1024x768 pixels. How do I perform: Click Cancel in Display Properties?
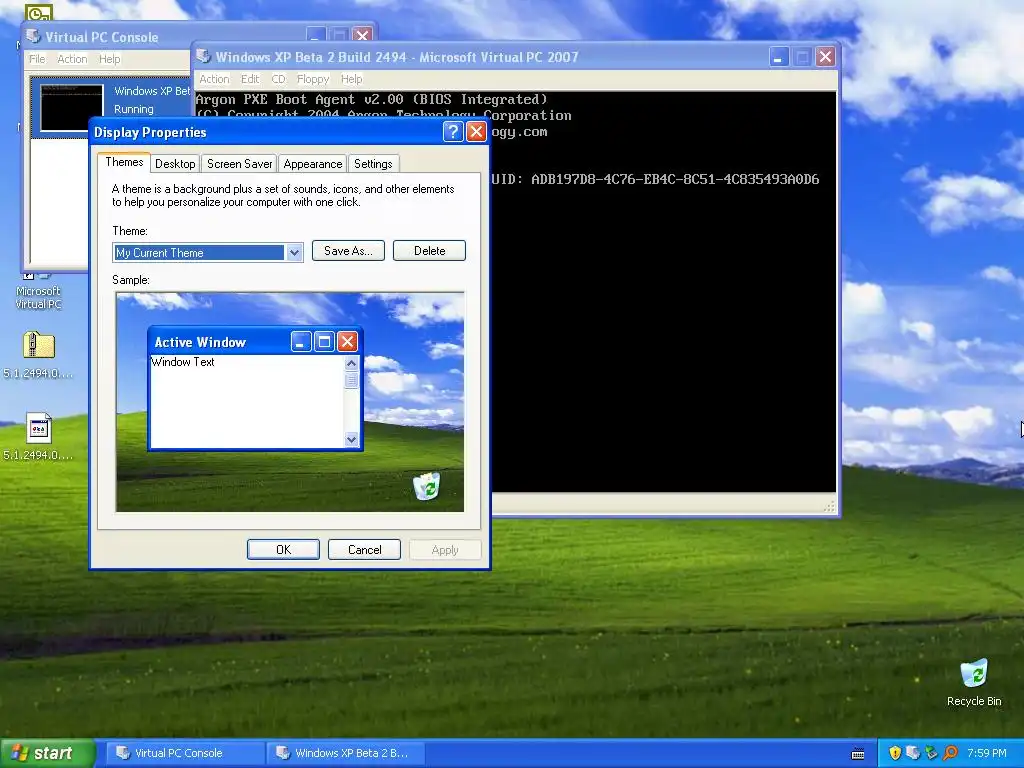(x=364, y=550)
